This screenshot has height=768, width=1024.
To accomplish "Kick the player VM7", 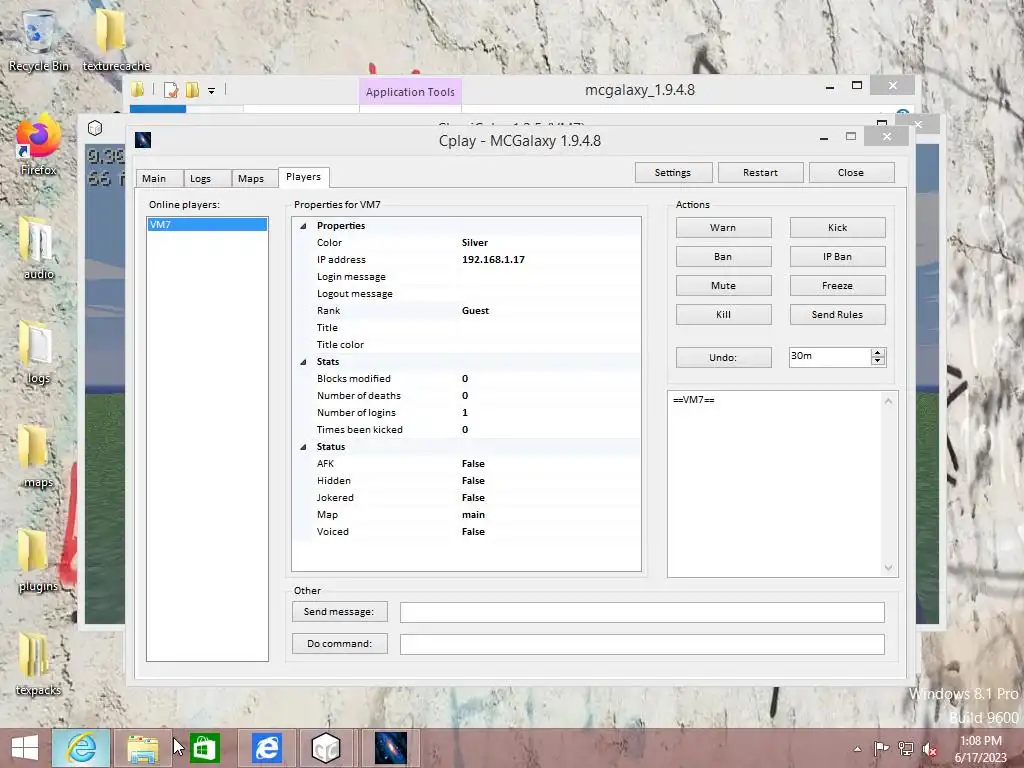I will point(837,227).
